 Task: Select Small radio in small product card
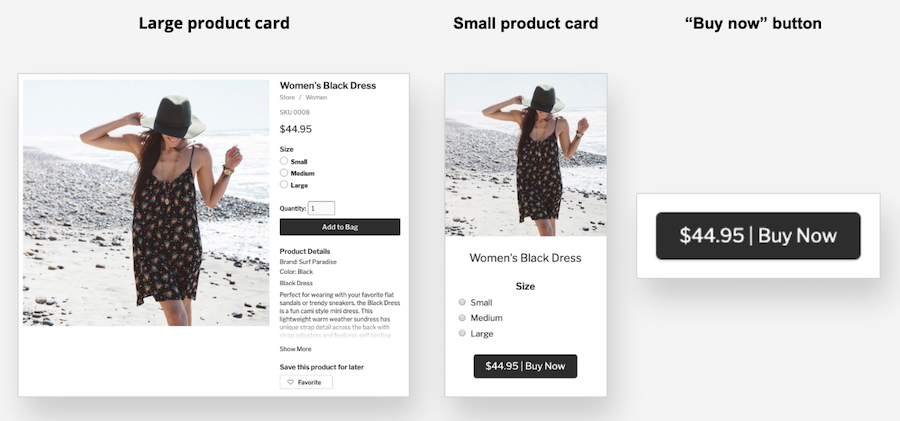(462, 302)
